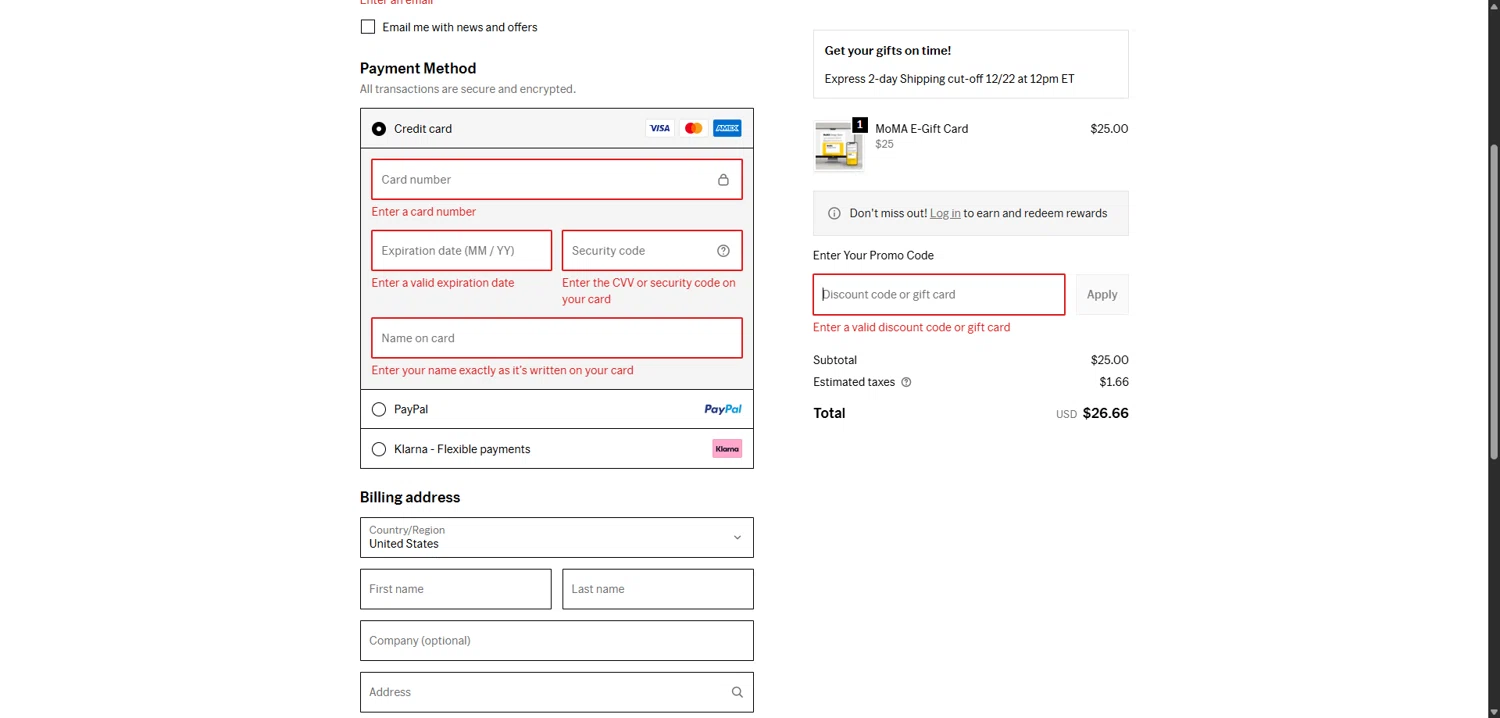Viewport: 1500px width, 718px height.
Task: Click the Visa card logo
Action: pos(659,128)
